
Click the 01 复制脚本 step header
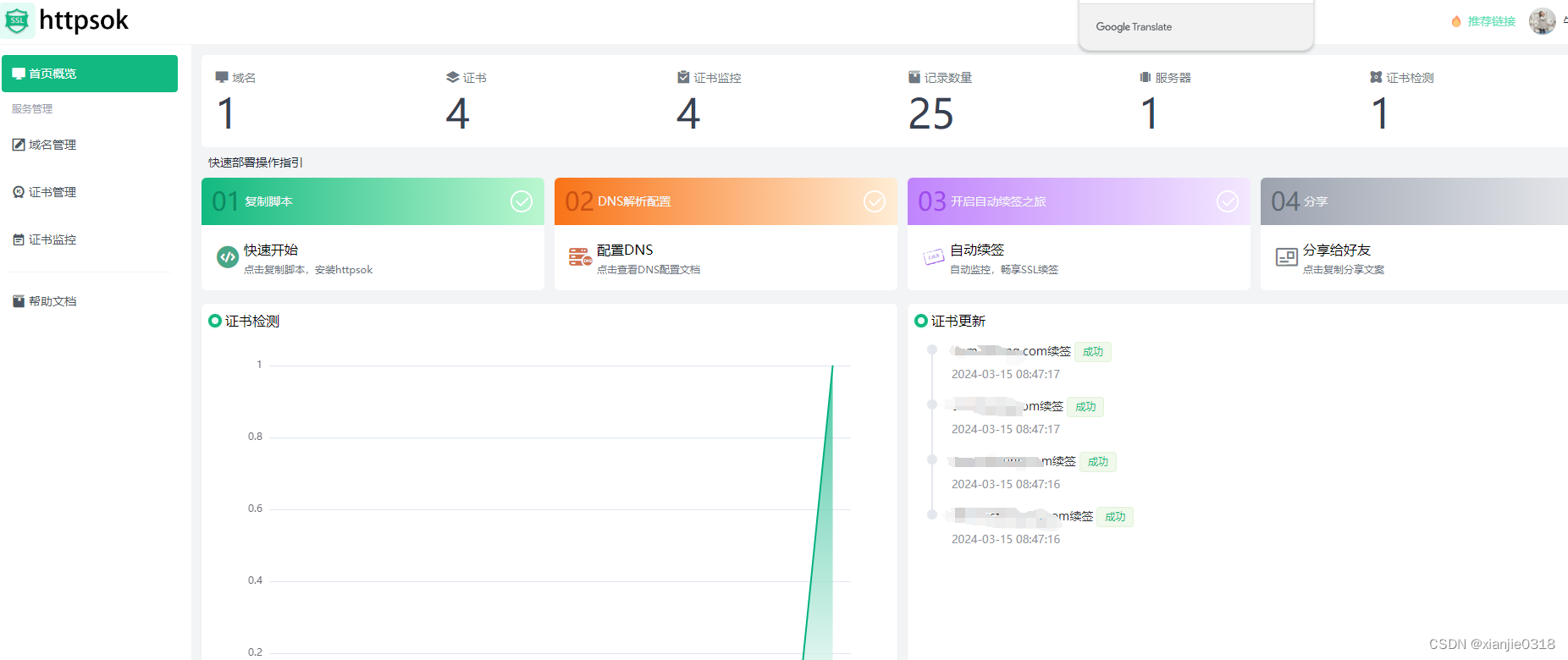[x=373, y=201]
